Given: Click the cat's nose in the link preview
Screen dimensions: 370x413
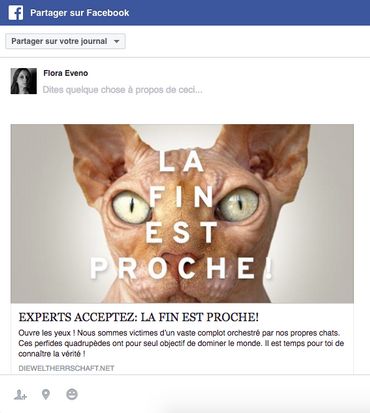Looking at the screenshot, I should (180, 257).
